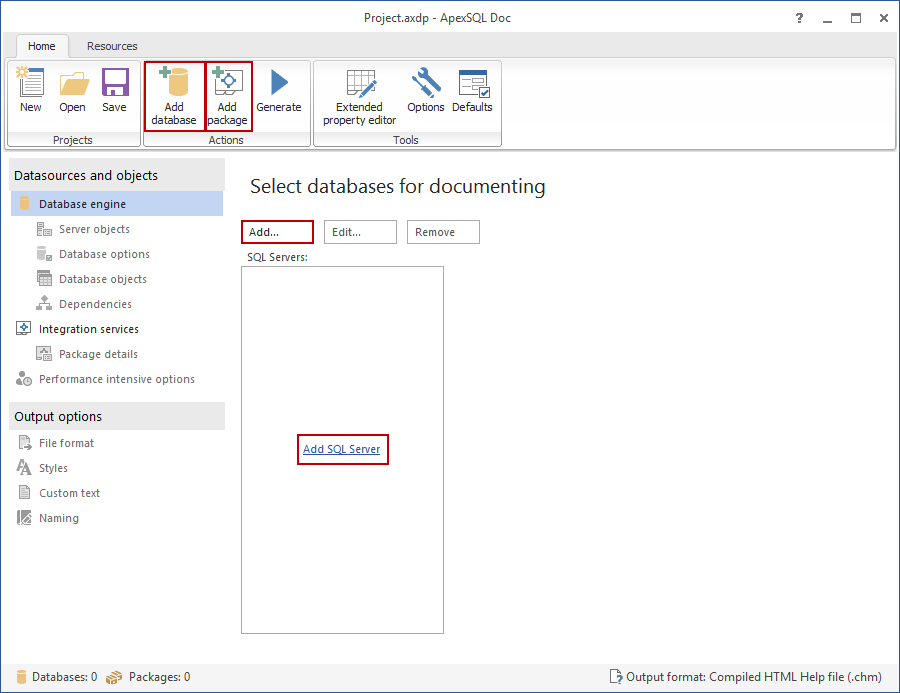Click the Databases: 0 status text

(64, 677)
